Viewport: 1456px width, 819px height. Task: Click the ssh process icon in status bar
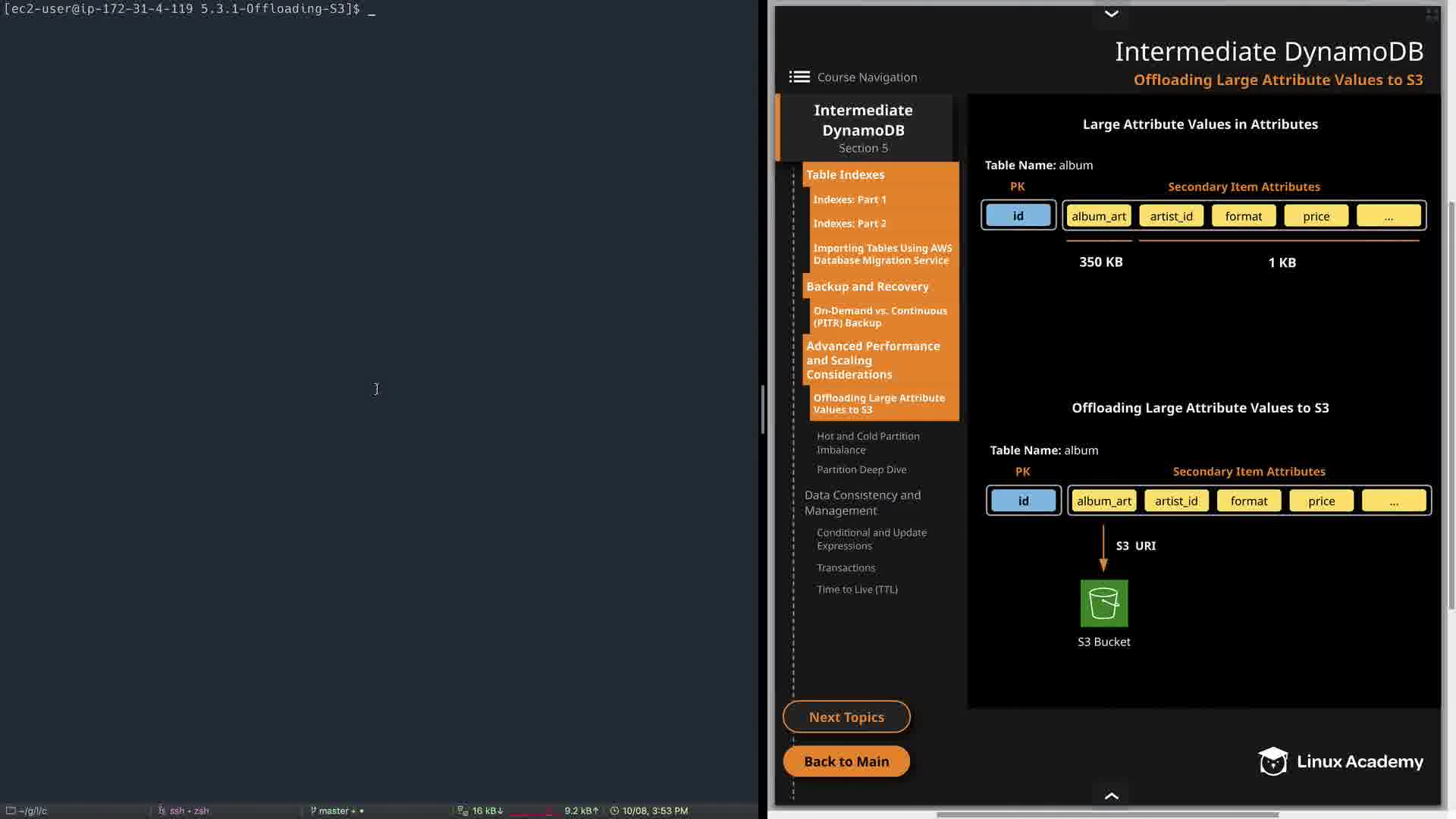pyautogui.click(x=162, y=811)
